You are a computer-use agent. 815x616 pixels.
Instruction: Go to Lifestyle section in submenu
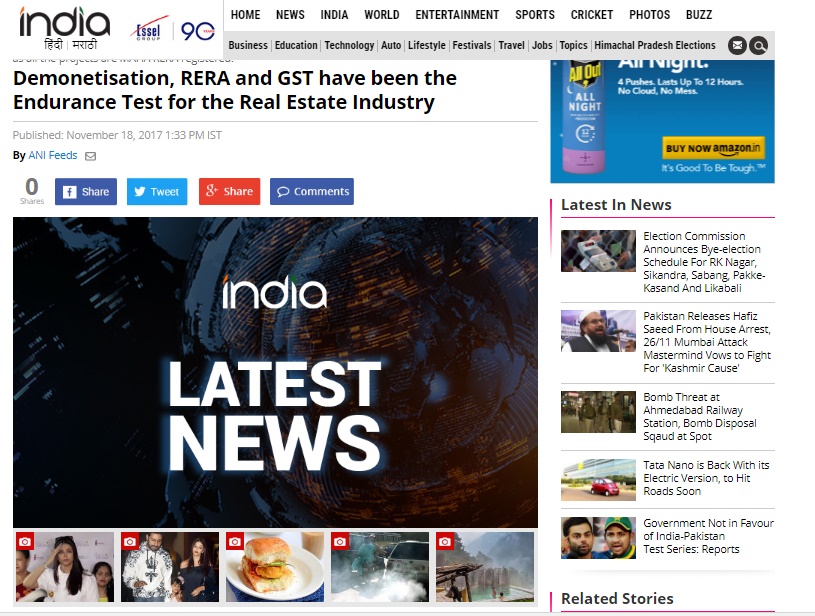click(427, 45)
